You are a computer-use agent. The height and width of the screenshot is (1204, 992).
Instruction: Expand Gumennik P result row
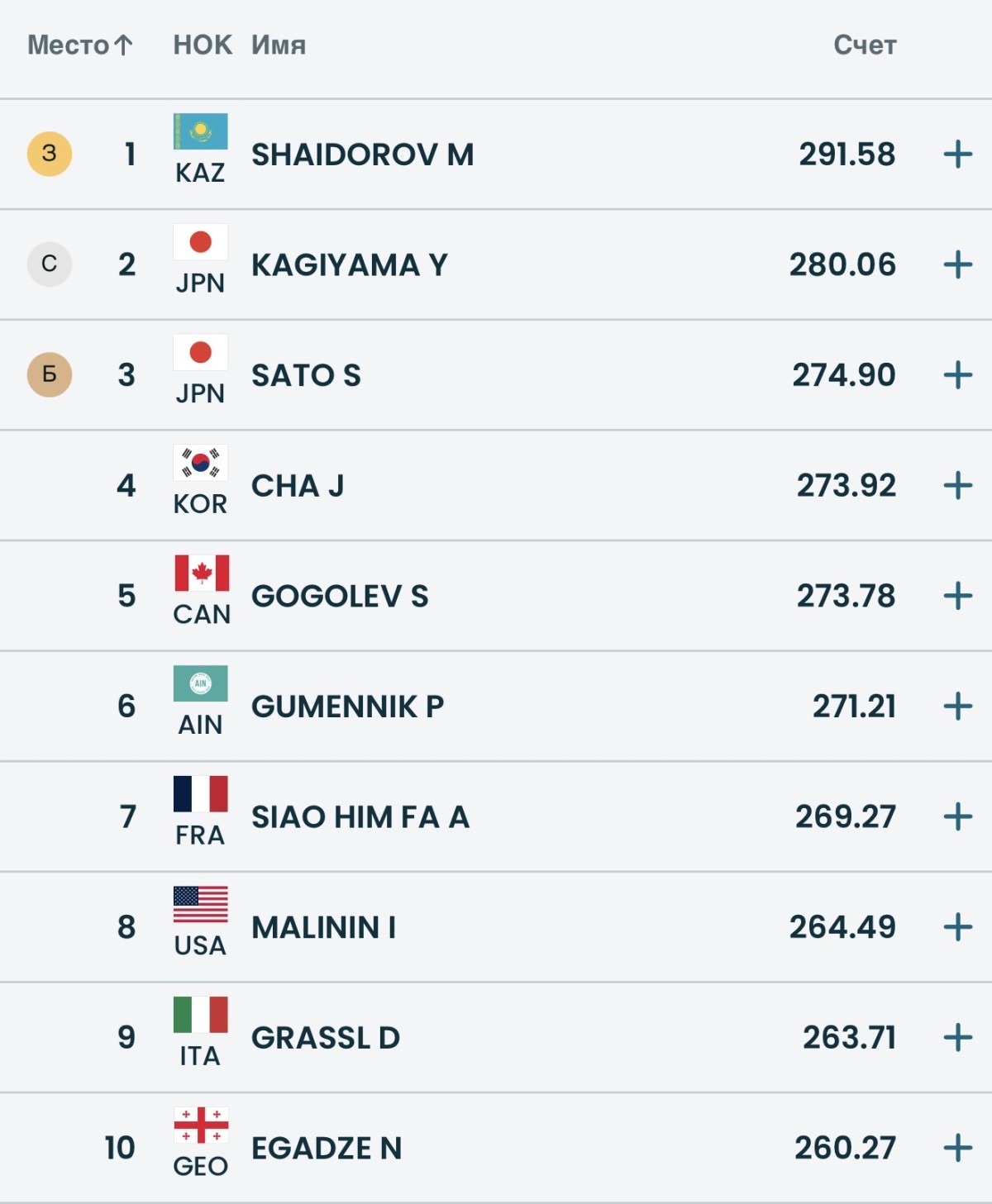(957, 707)
